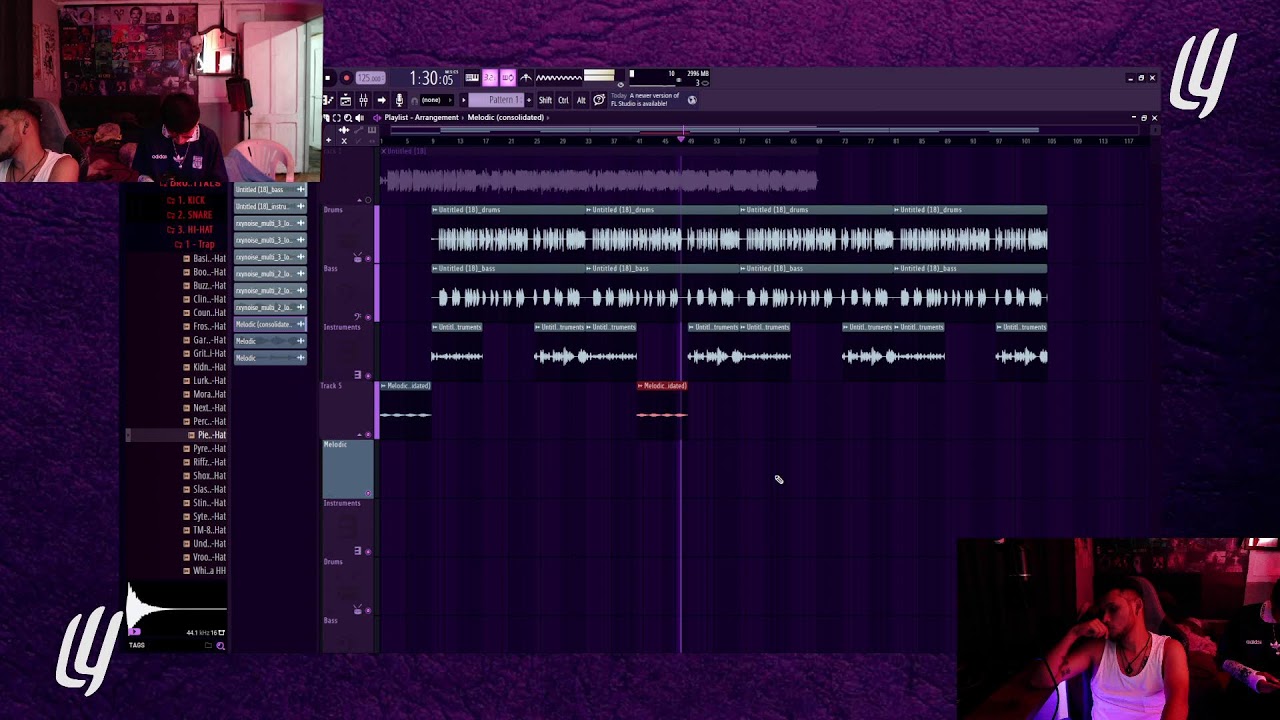Click the waveform tool icon above timeline
This screenshot has width=1280, height=720.
[x=344, y=130]
